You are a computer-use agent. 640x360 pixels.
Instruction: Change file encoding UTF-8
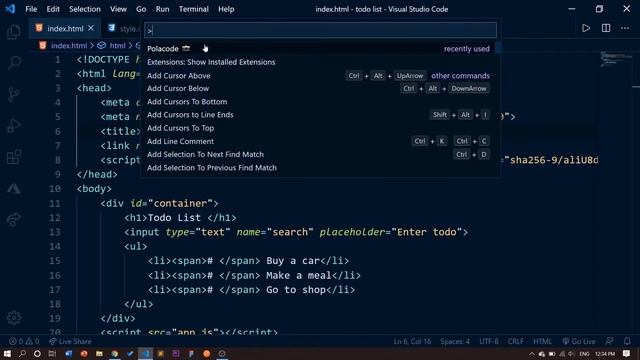pos(489,341)
